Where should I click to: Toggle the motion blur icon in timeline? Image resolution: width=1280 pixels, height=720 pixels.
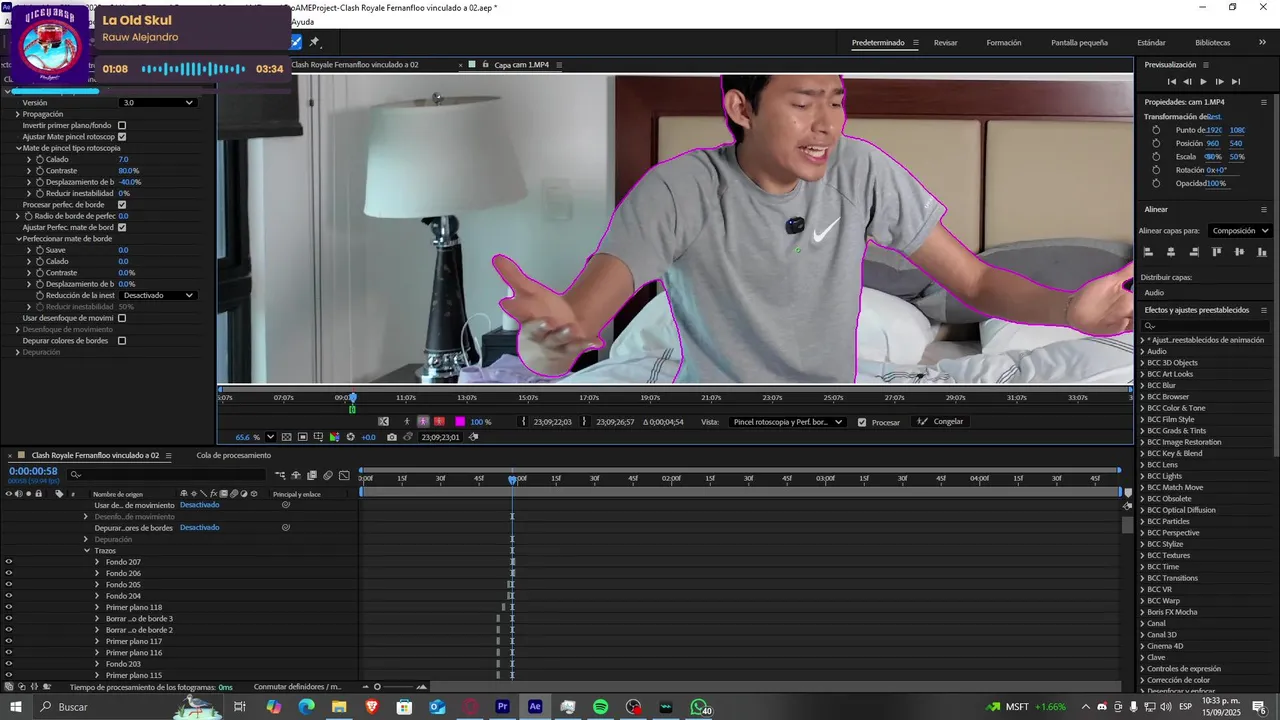[x=328, y=475]
